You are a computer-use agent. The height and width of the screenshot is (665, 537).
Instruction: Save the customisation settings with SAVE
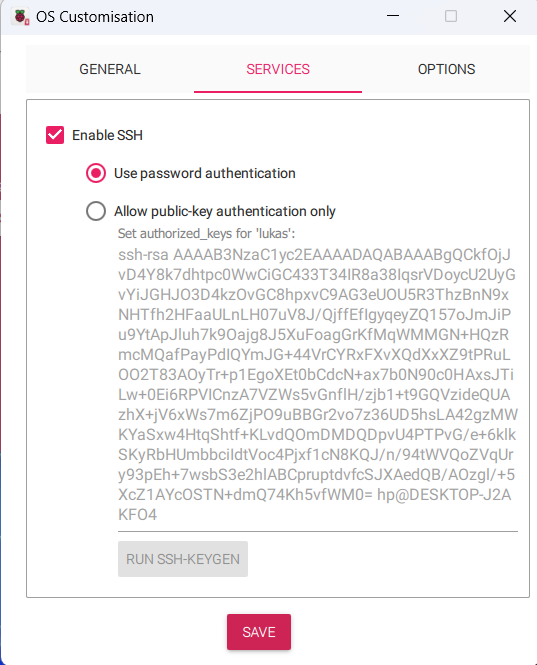(259, 632)
